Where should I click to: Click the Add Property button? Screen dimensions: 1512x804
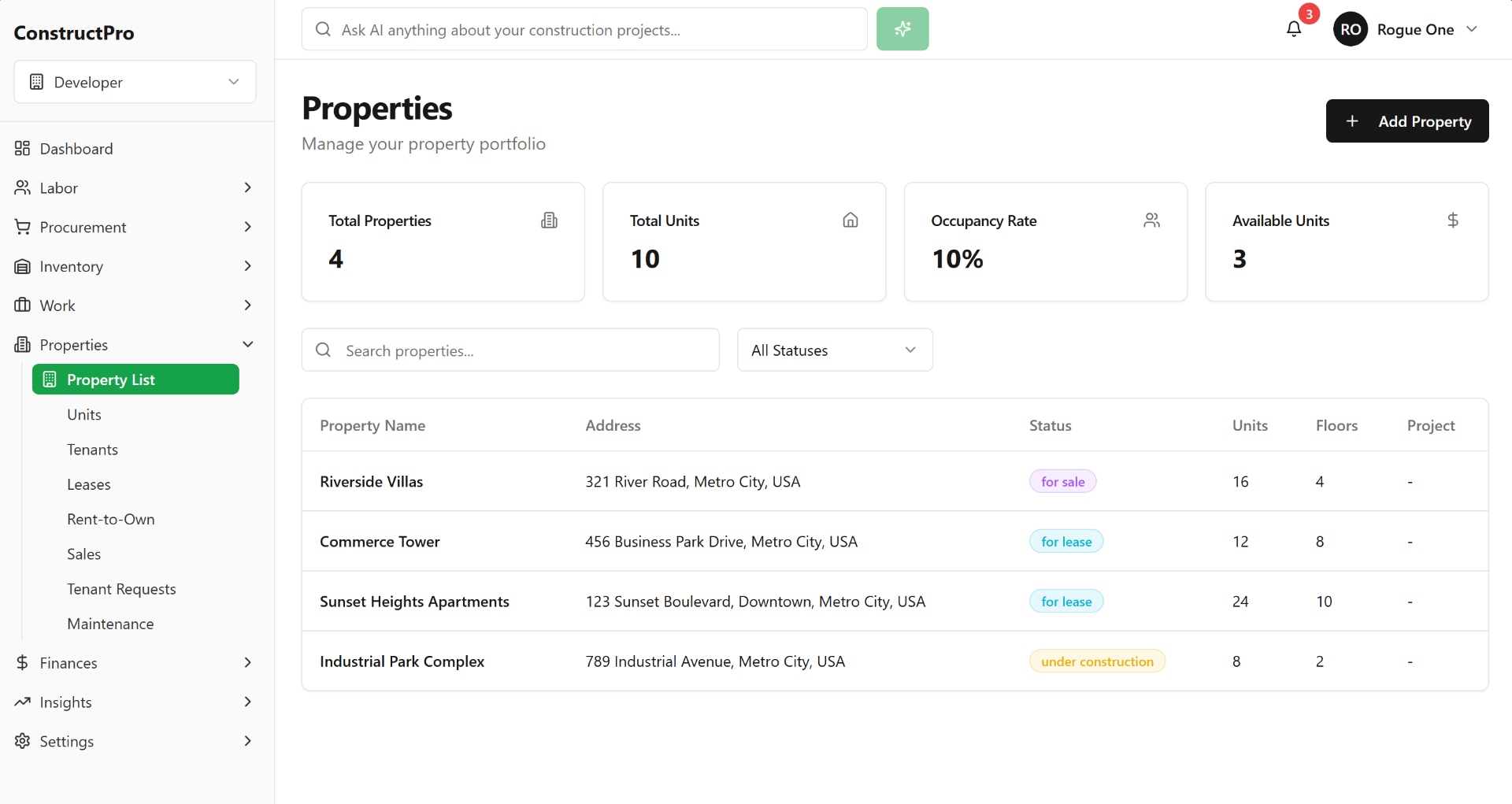[x=1406, y=121]
